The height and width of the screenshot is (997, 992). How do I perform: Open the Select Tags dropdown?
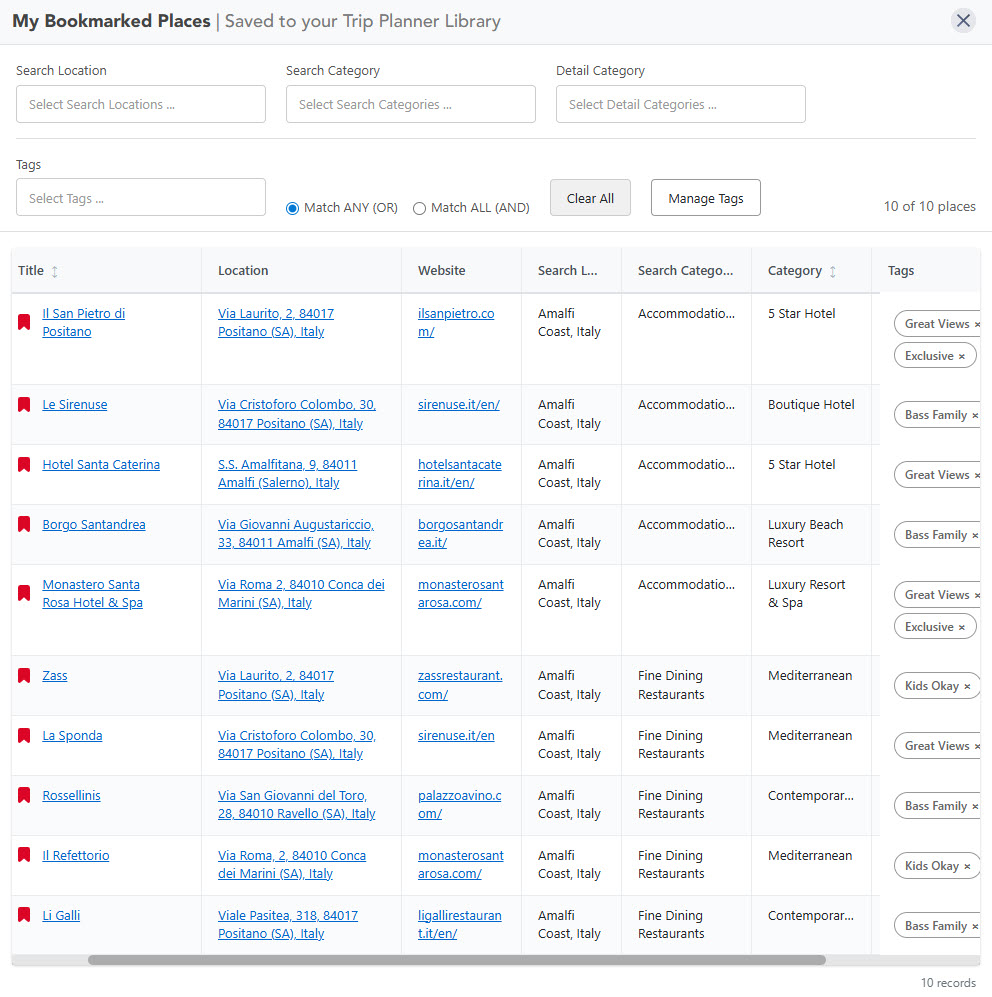141,198
